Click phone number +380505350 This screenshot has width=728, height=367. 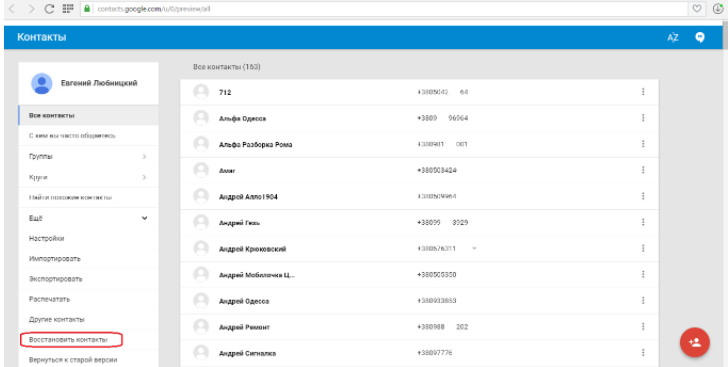pos(436,275)
